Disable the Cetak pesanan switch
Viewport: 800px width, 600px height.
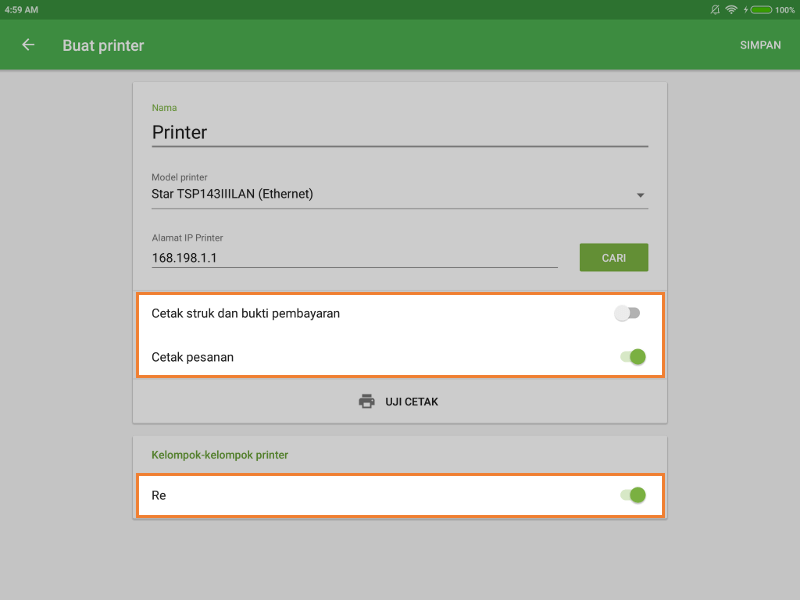click(633, 357)
